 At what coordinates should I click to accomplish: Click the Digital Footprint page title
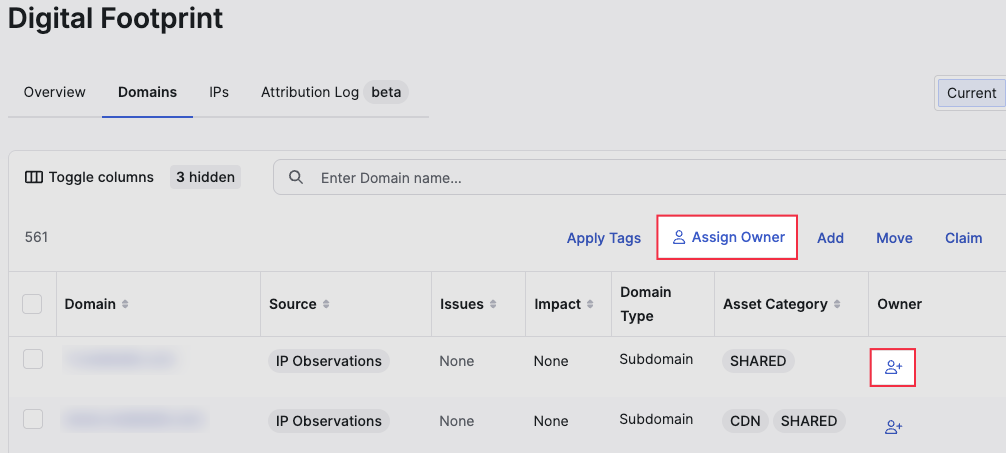(x=115, y=18)
